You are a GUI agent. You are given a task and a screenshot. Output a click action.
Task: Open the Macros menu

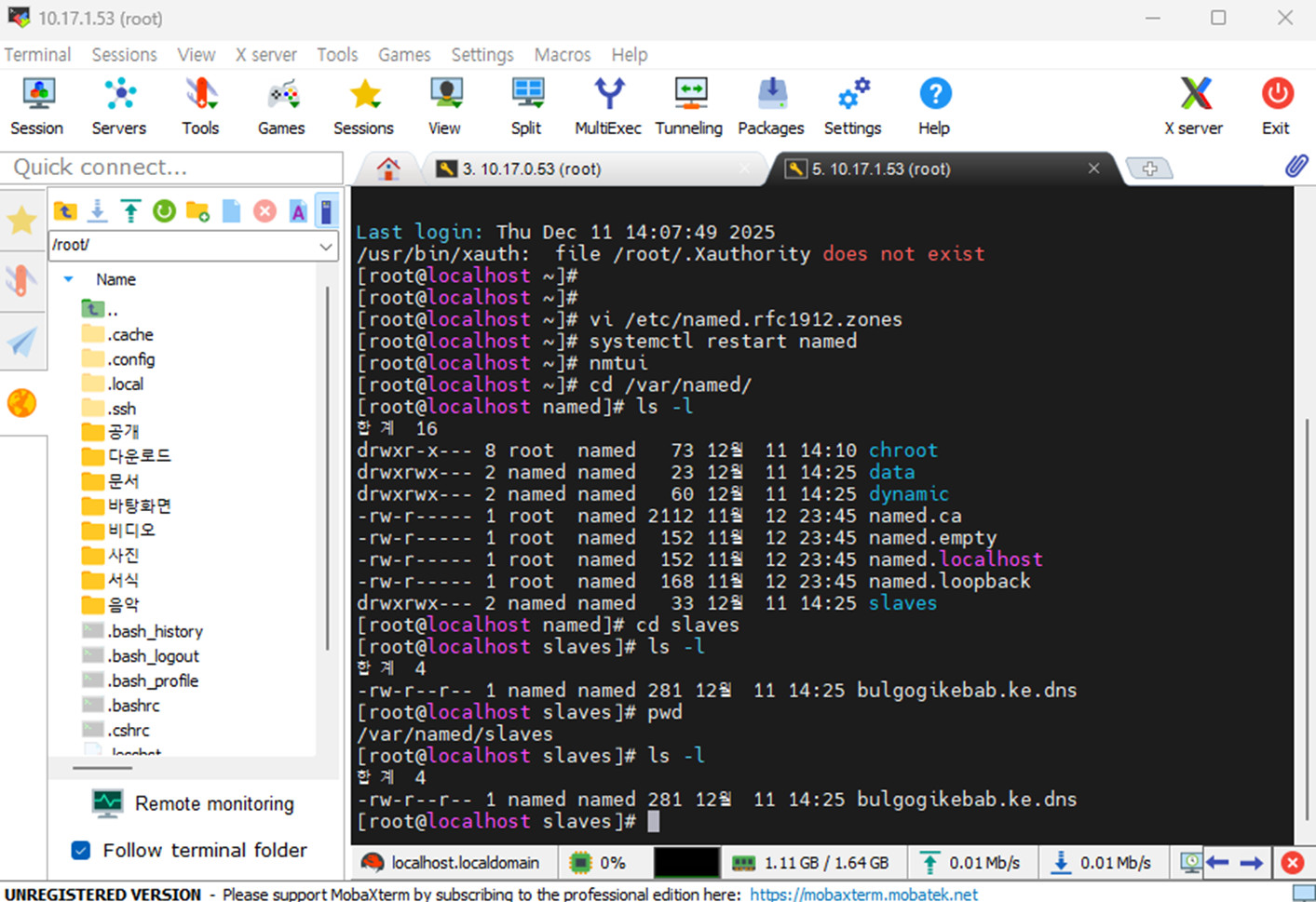[563, 55]
